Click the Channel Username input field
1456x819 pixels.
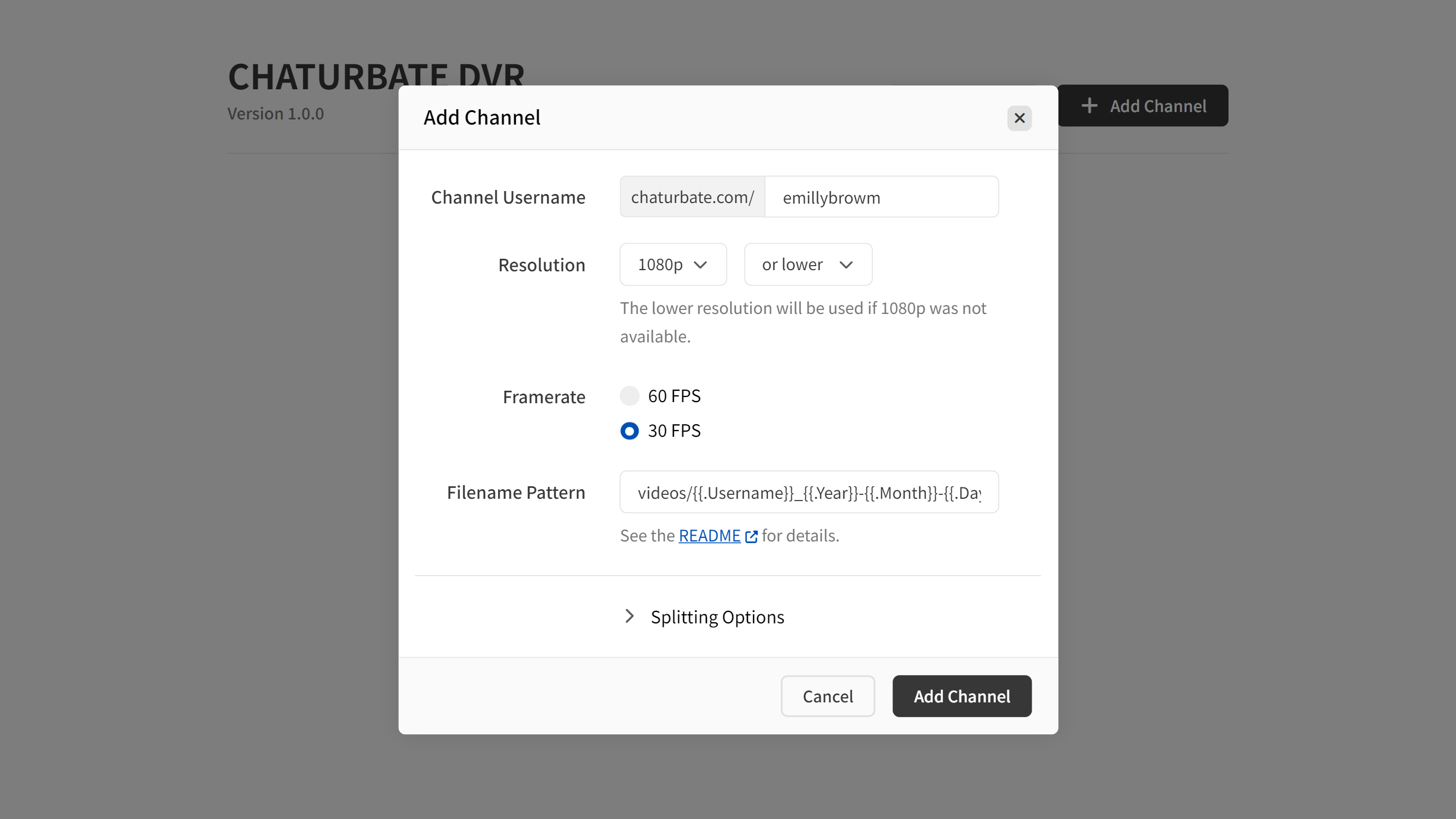point(882,197)
